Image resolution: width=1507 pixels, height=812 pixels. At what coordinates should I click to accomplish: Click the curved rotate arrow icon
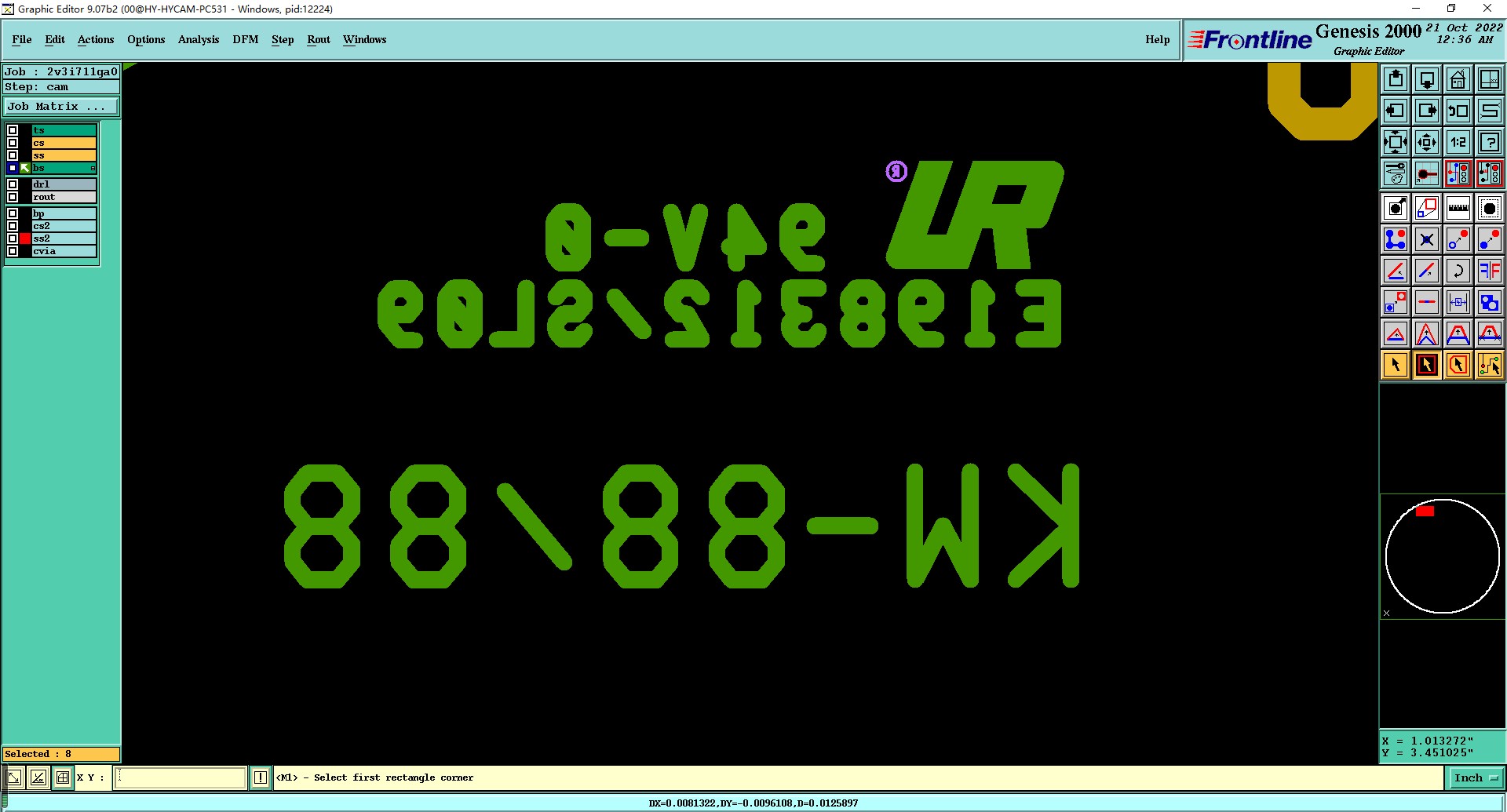tap(1458, 271)
